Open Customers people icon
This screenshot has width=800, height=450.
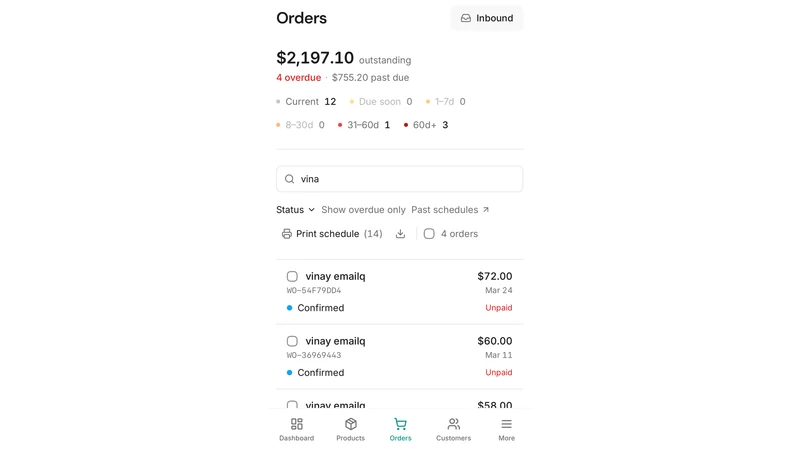(454, 424)
